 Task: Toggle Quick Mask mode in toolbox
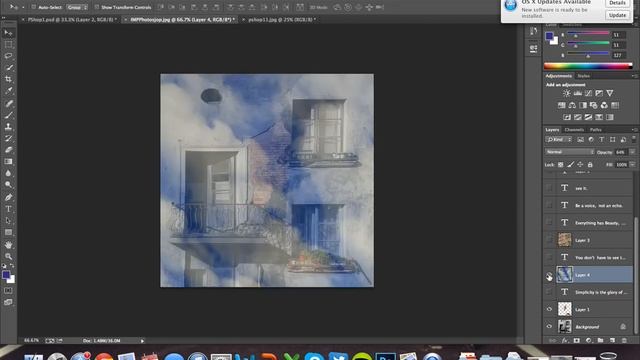coord(8,291)
